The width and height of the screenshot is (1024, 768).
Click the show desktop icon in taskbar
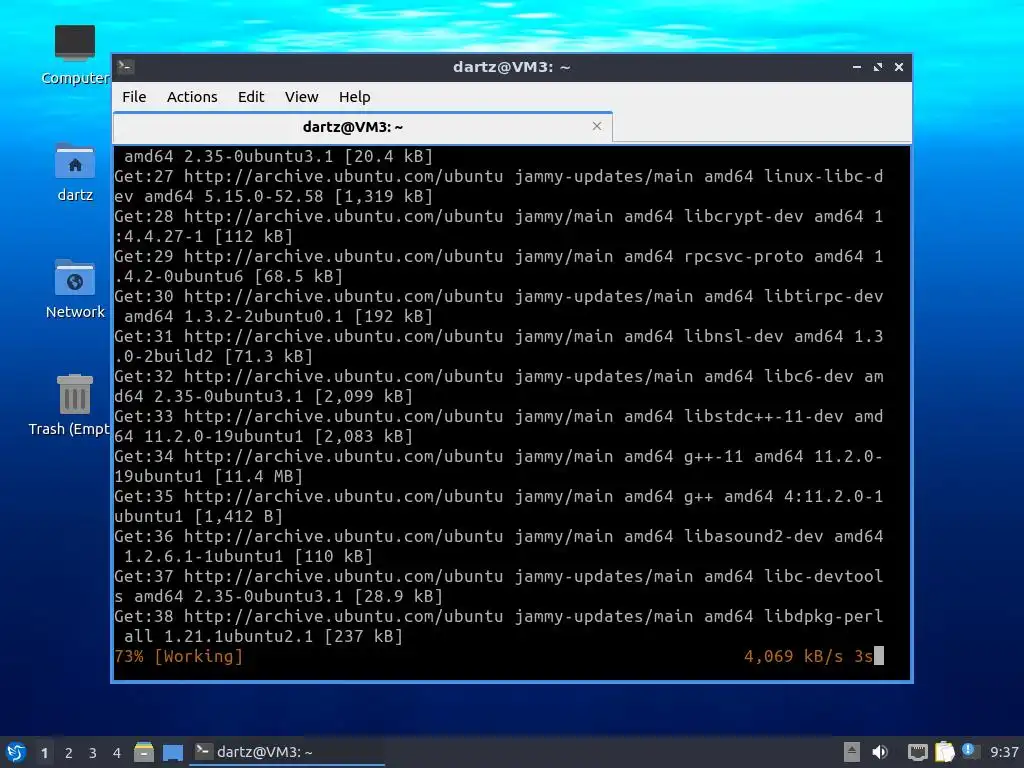173,753
